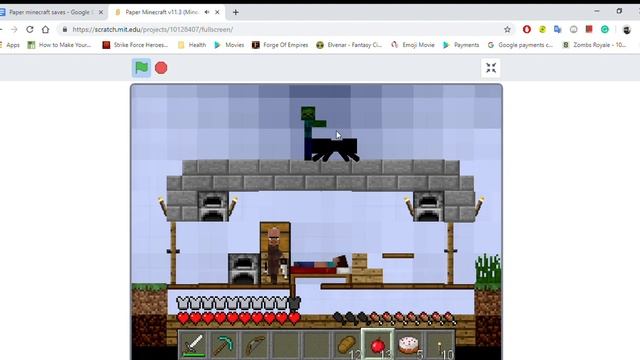
Task: Open the browser profile avatar
Action: pyautogui.click(x=627, y=29)
